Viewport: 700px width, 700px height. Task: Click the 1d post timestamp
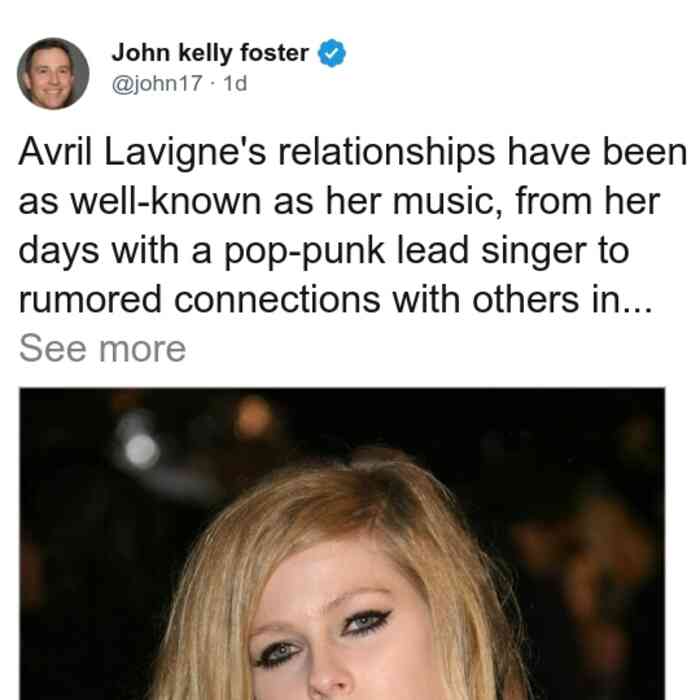pos(235,83)
